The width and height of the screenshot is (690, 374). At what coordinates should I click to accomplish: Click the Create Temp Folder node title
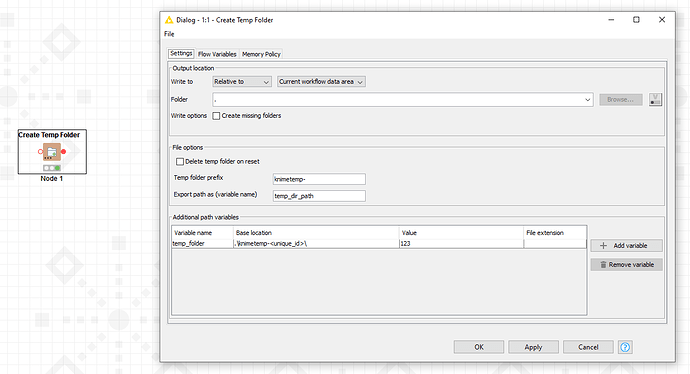coord(49,135)
